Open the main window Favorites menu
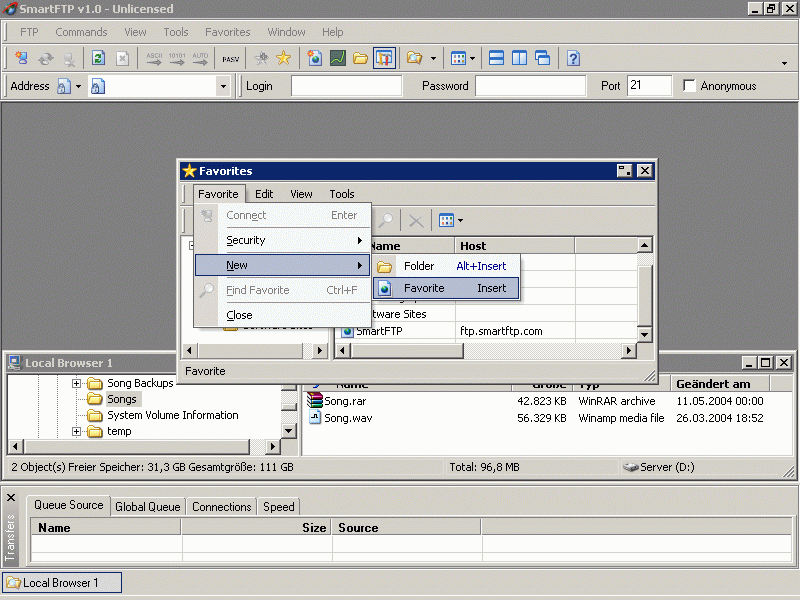 [x=228, y=32]
